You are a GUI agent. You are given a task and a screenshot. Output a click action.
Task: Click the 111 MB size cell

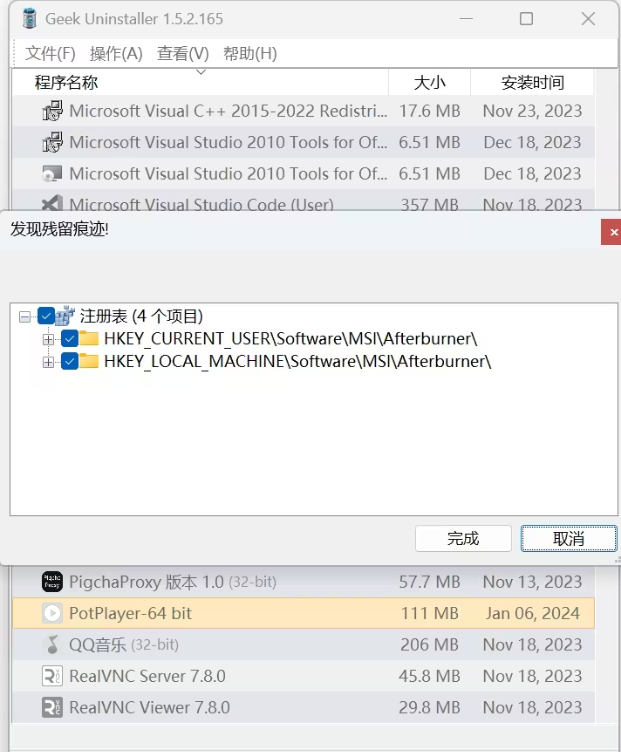coord(429,613)
